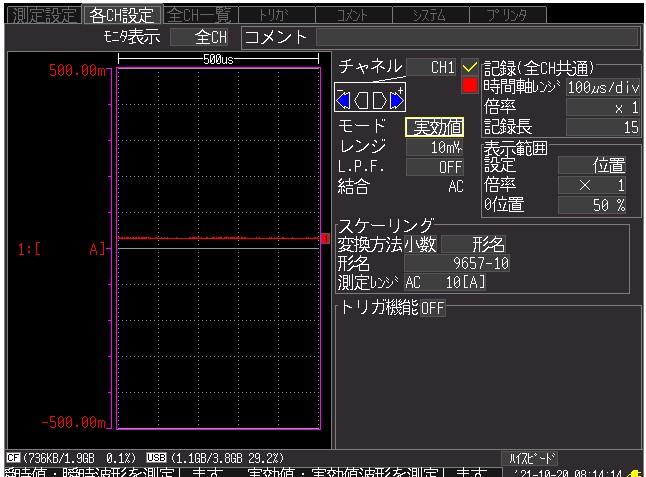Screen dimensions: 646x477
Task: Open the range field 10mV
Action: click(x=435, y=147)
